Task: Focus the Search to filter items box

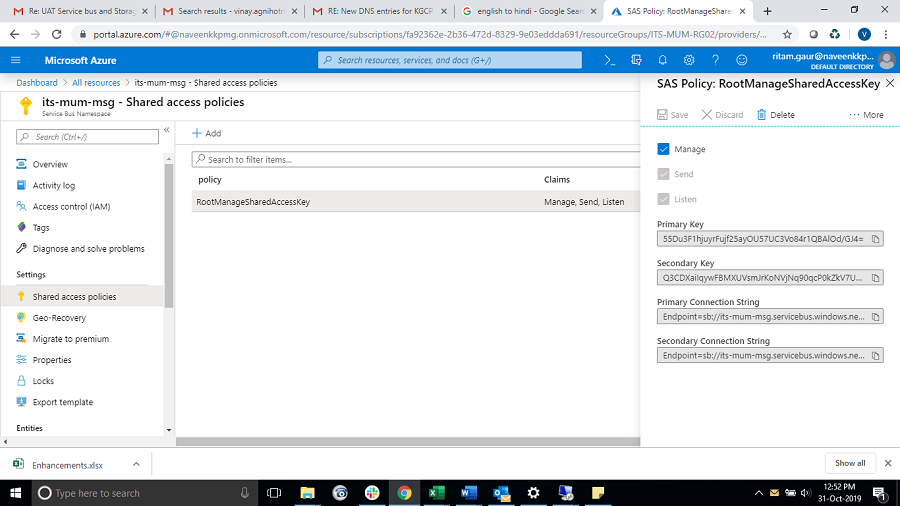Action: (416, 159)
